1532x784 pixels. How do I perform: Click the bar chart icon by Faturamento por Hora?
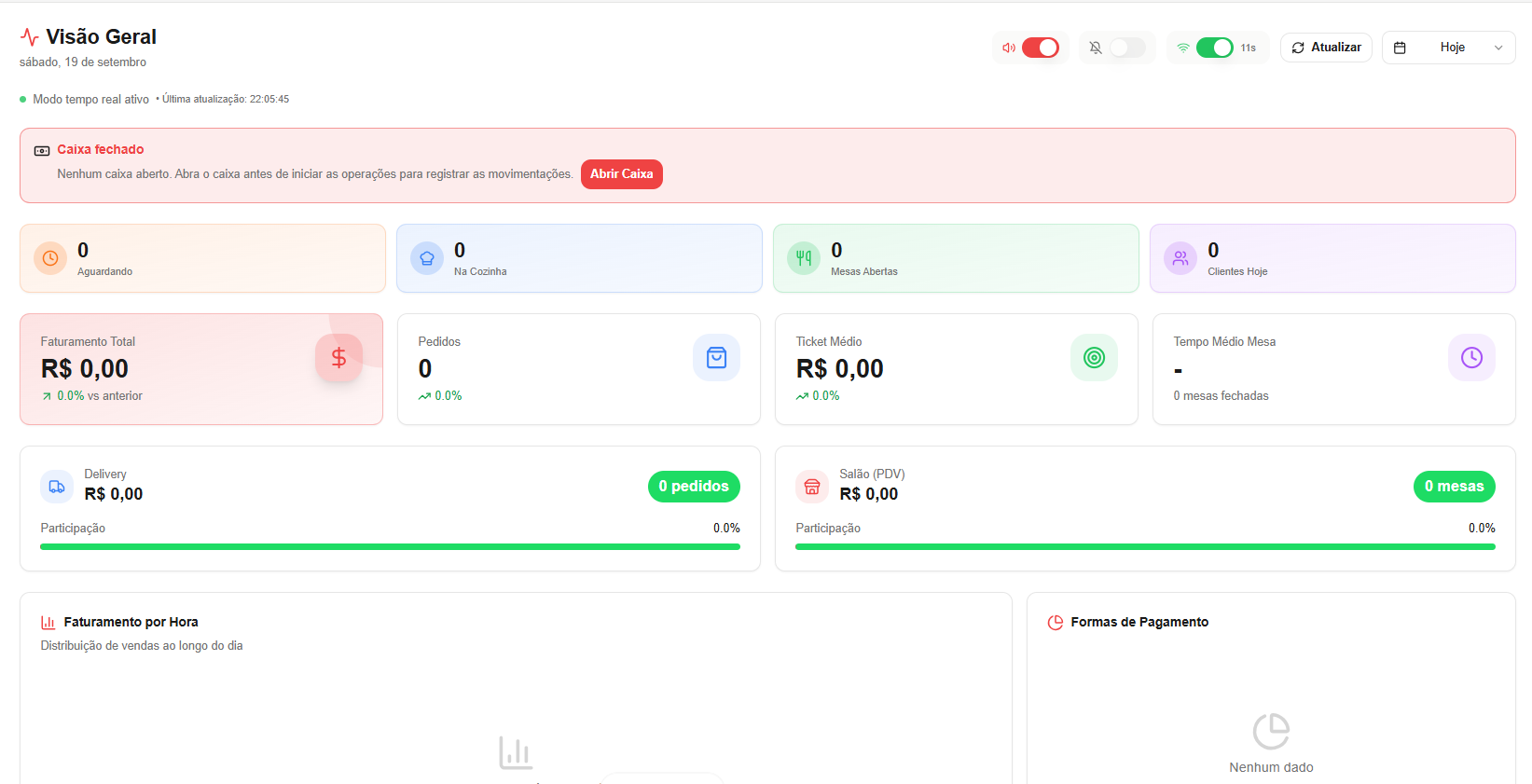click(48, 623)
